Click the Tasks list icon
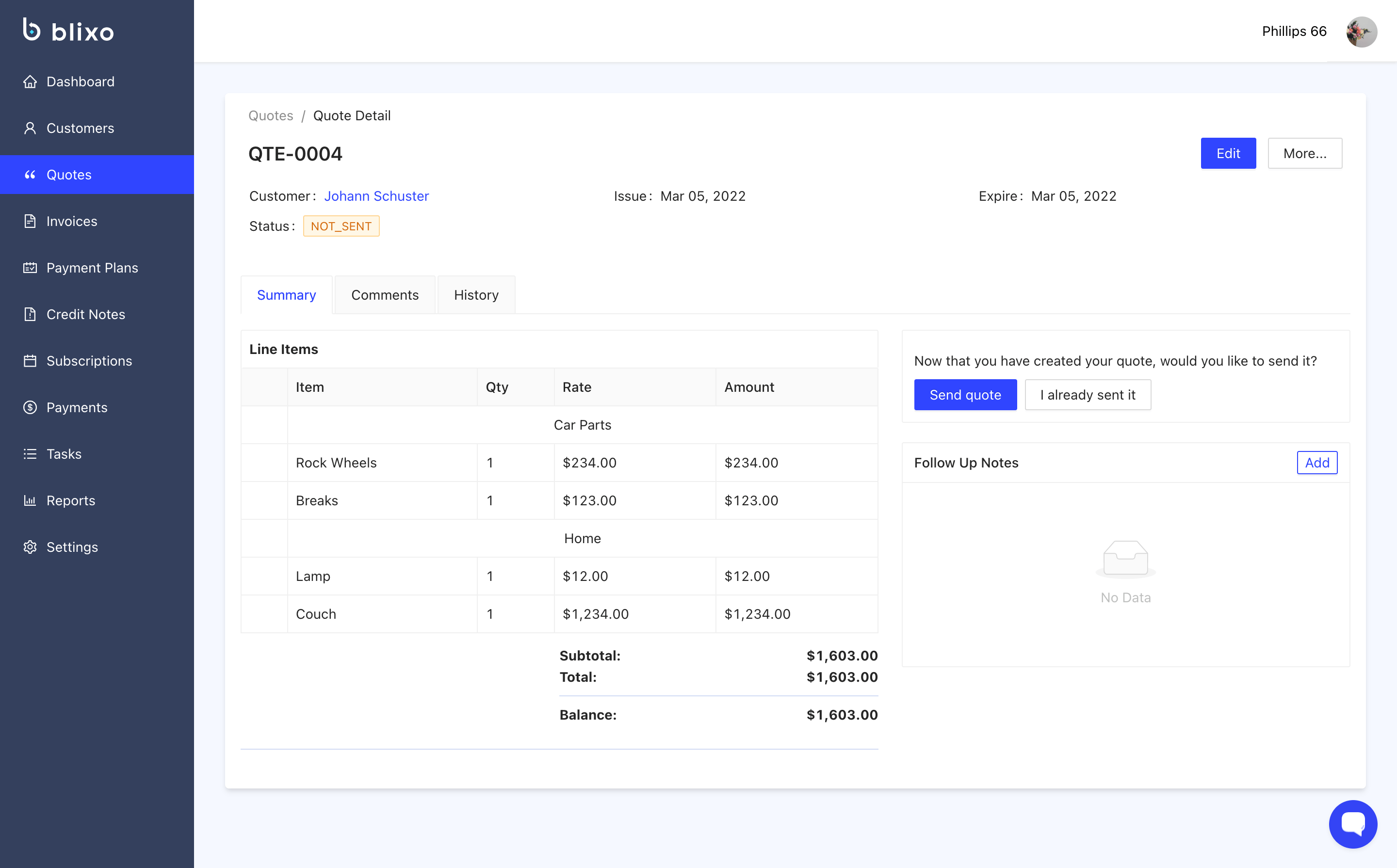This screenshot has width=1397, height=868. pyautogui.click(x=30, y=454)
